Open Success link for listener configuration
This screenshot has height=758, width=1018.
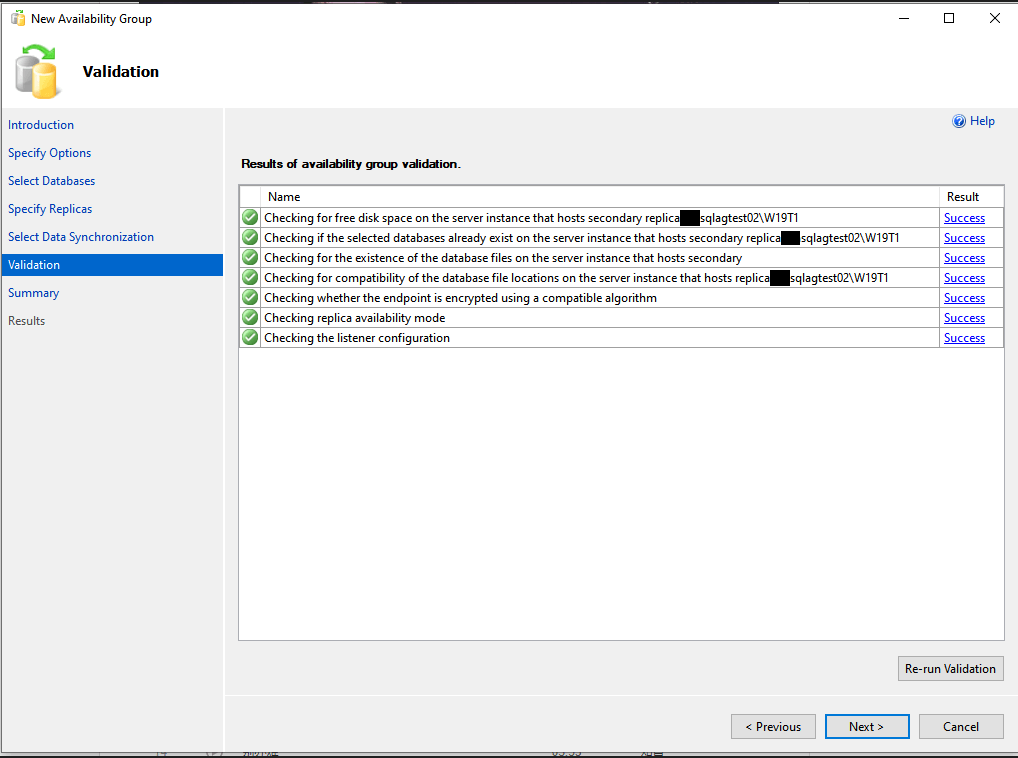tap(964, 338)
